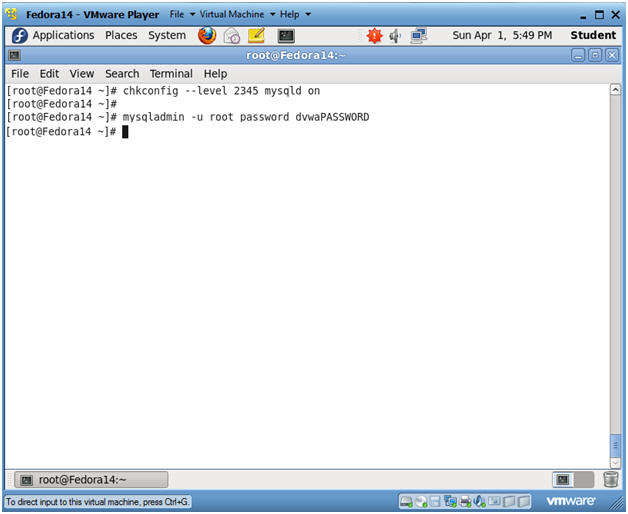Launch the Evolution mail icon in the panel
Viewport: 628px width, 514px height.
point(231,36)
